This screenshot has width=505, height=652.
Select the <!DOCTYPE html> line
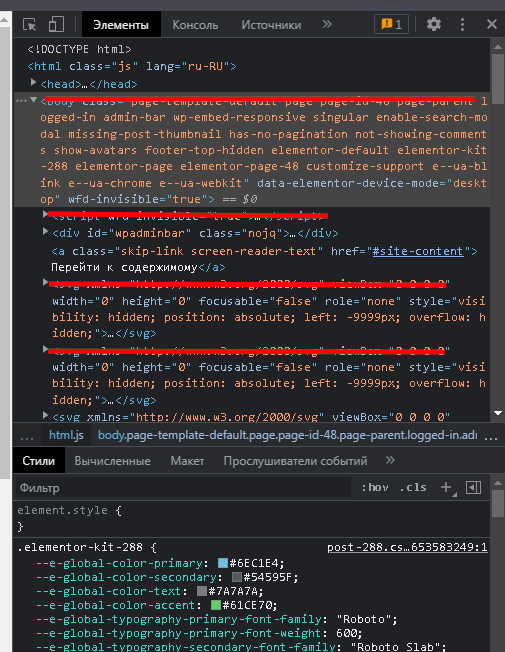[x=79, y=49]
